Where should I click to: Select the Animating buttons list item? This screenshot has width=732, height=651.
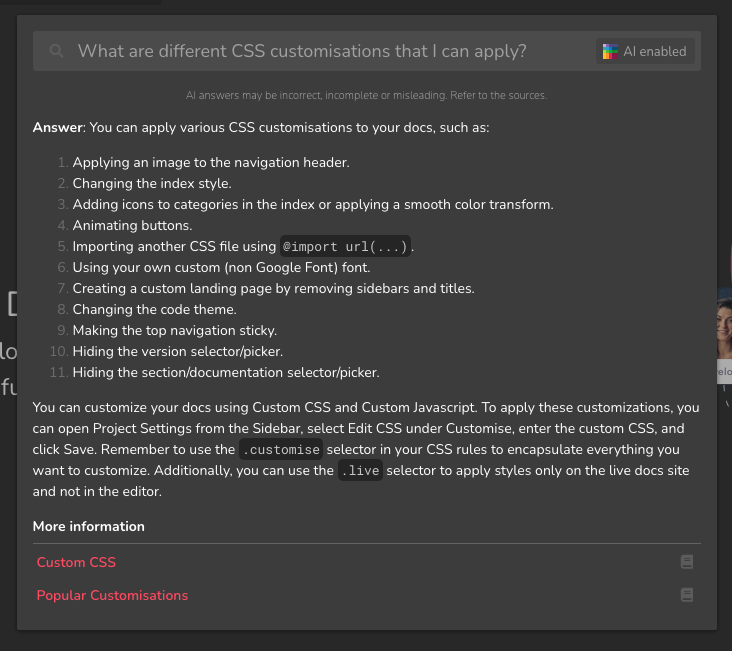[132, 225]
